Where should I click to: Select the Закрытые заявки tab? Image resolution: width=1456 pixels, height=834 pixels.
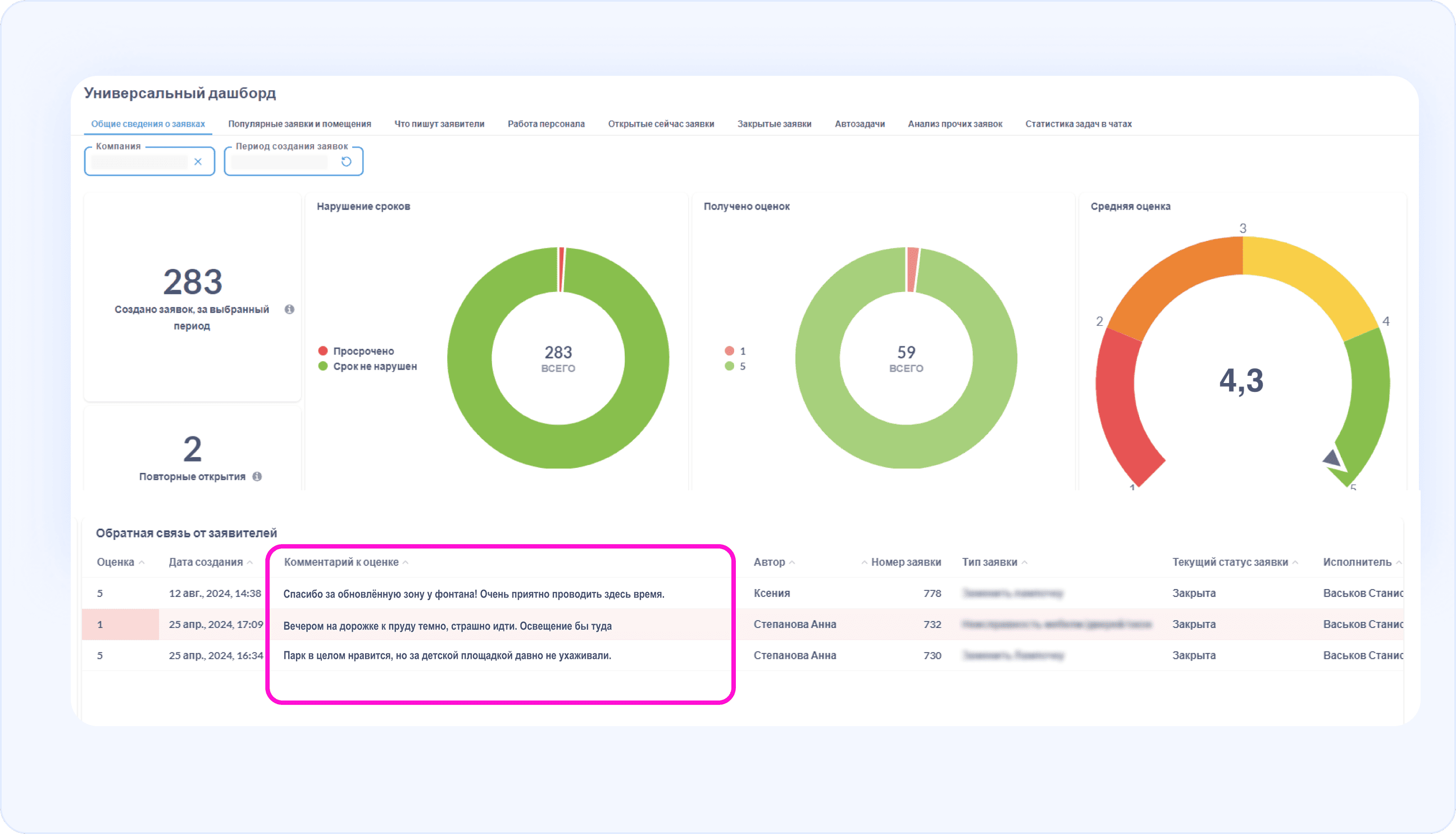[x=774, y=124]
